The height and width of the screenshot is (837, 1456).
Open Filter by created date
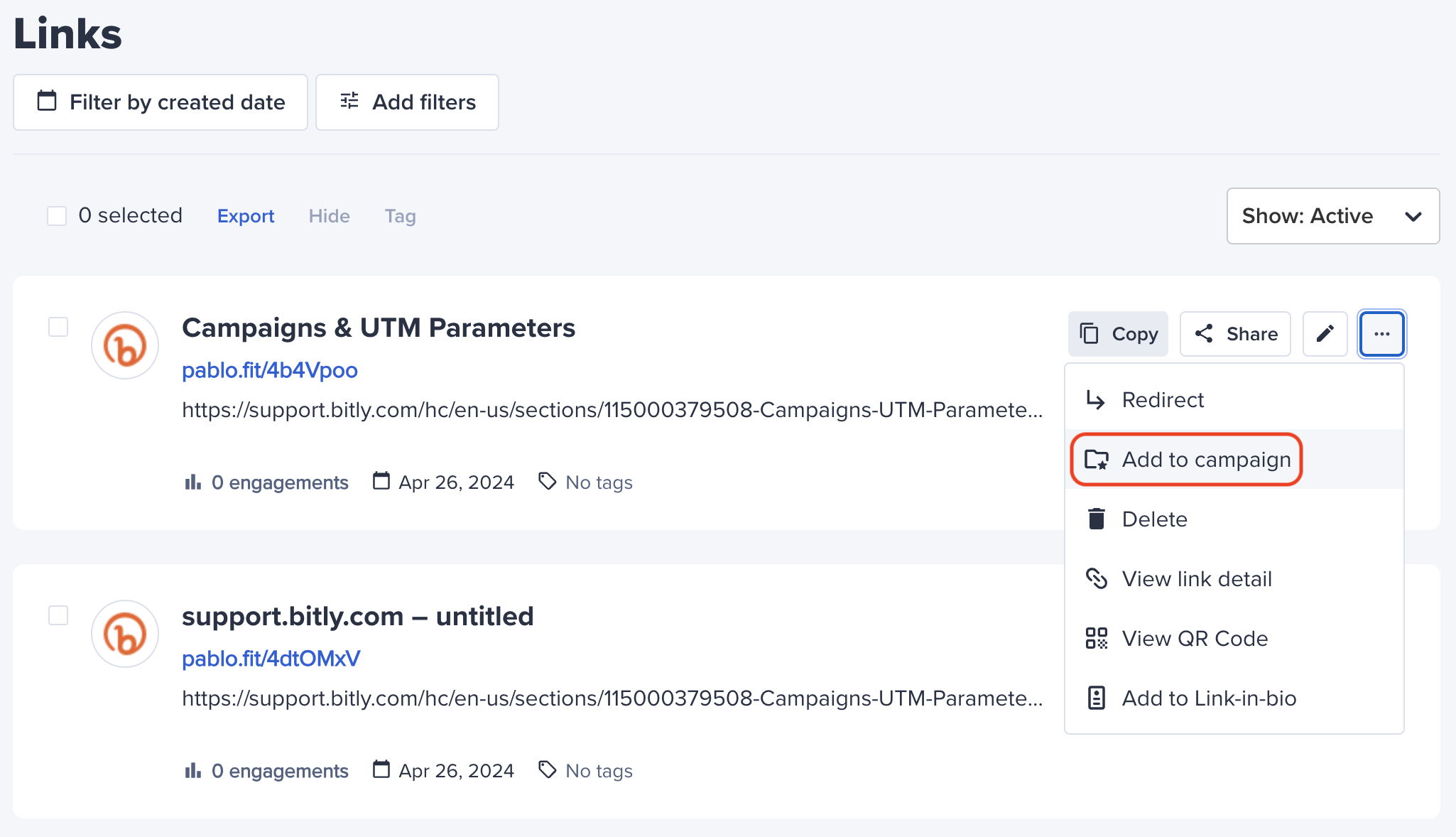161,102
